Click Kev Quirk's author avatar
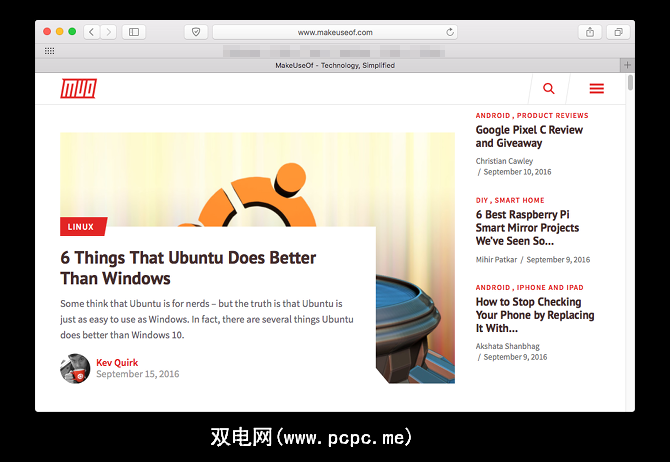 pos(75,368)
